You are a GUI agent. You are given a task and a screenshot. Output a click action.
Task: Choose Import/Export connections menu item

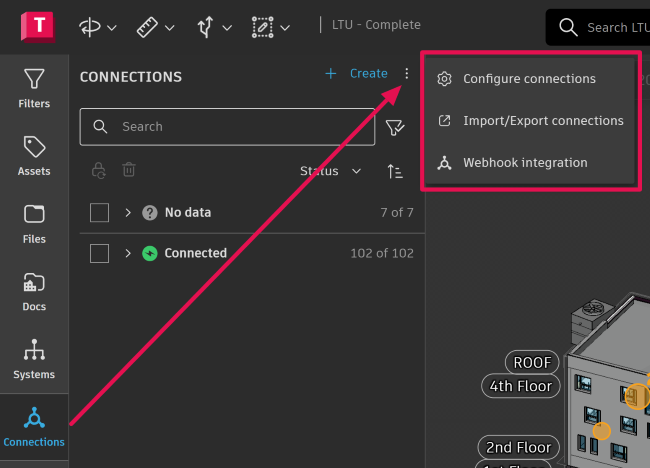click(x=543, y=121)
